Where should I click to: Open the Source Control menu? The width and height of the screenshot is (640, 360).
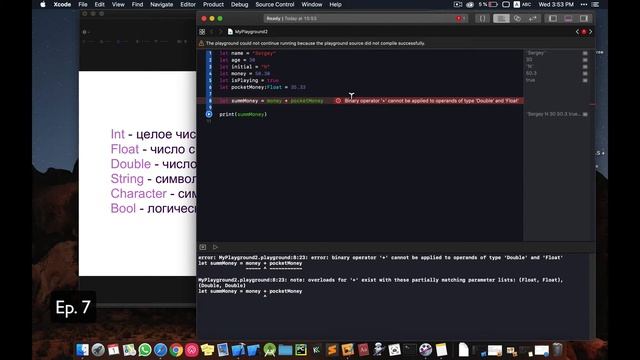(x=275, y=4)
